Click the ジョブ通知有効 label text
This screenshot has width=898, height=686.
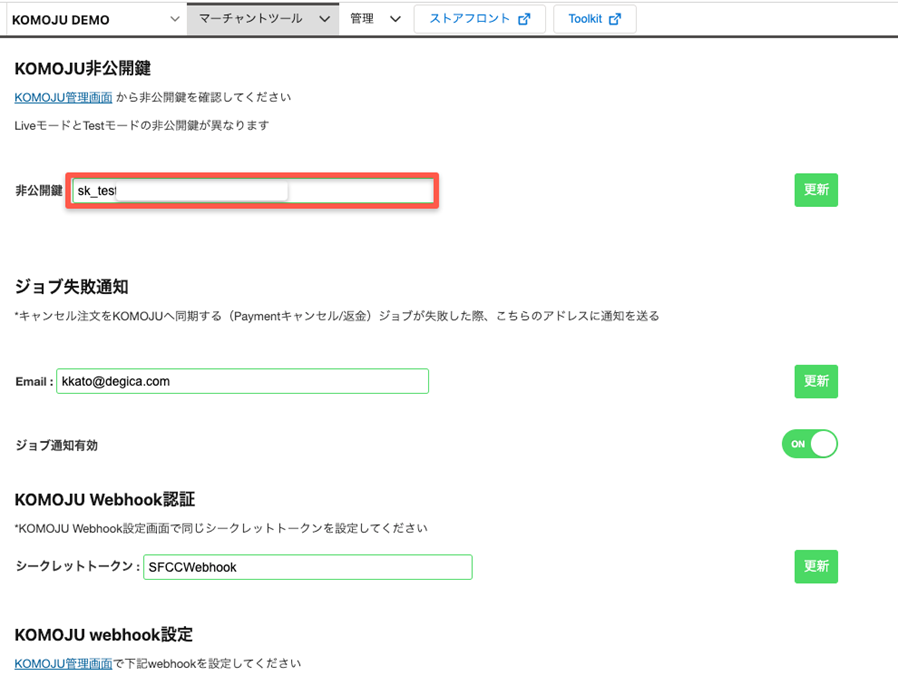coord(57,445)
